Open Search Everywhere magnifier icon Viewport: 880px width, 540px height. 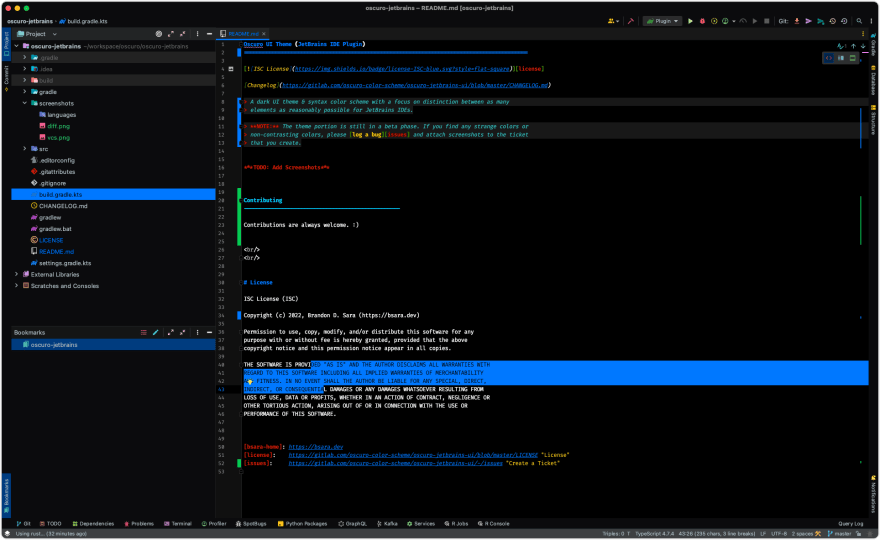pos(859,21)
